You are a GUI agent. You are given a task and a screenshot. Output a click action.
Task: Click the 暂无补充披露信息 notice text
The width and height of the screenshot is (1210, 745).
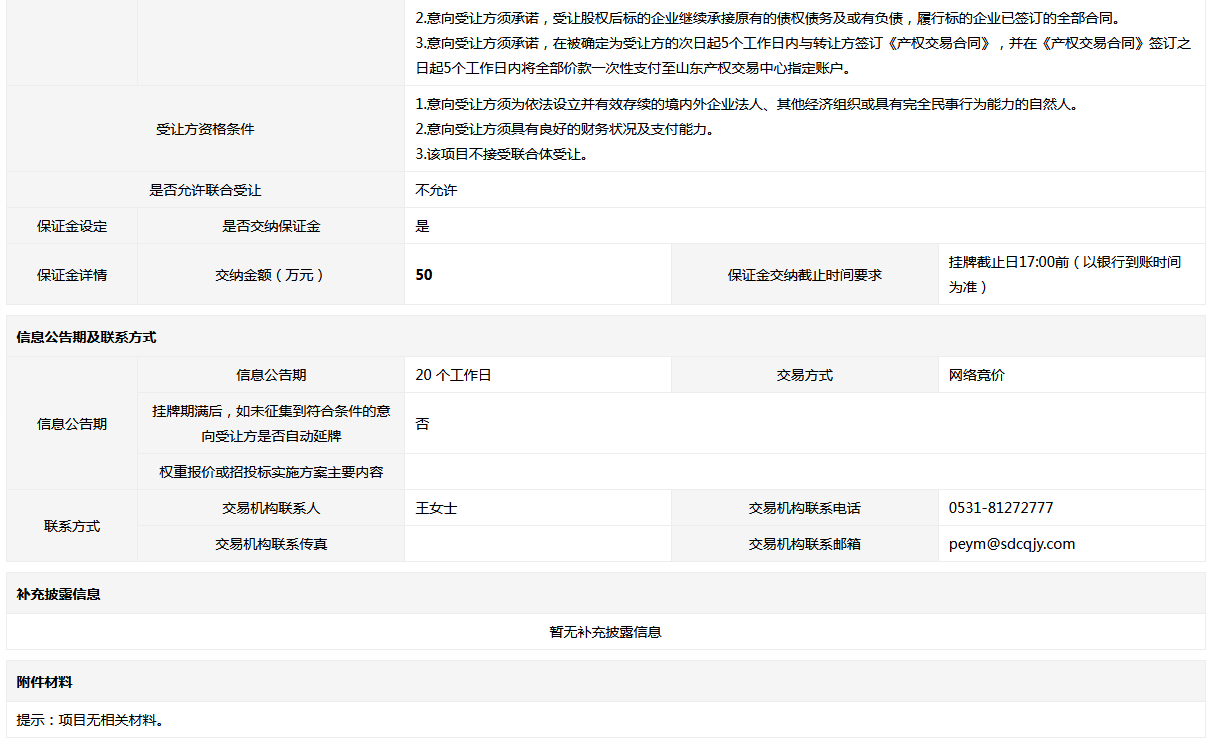(605, 632)
